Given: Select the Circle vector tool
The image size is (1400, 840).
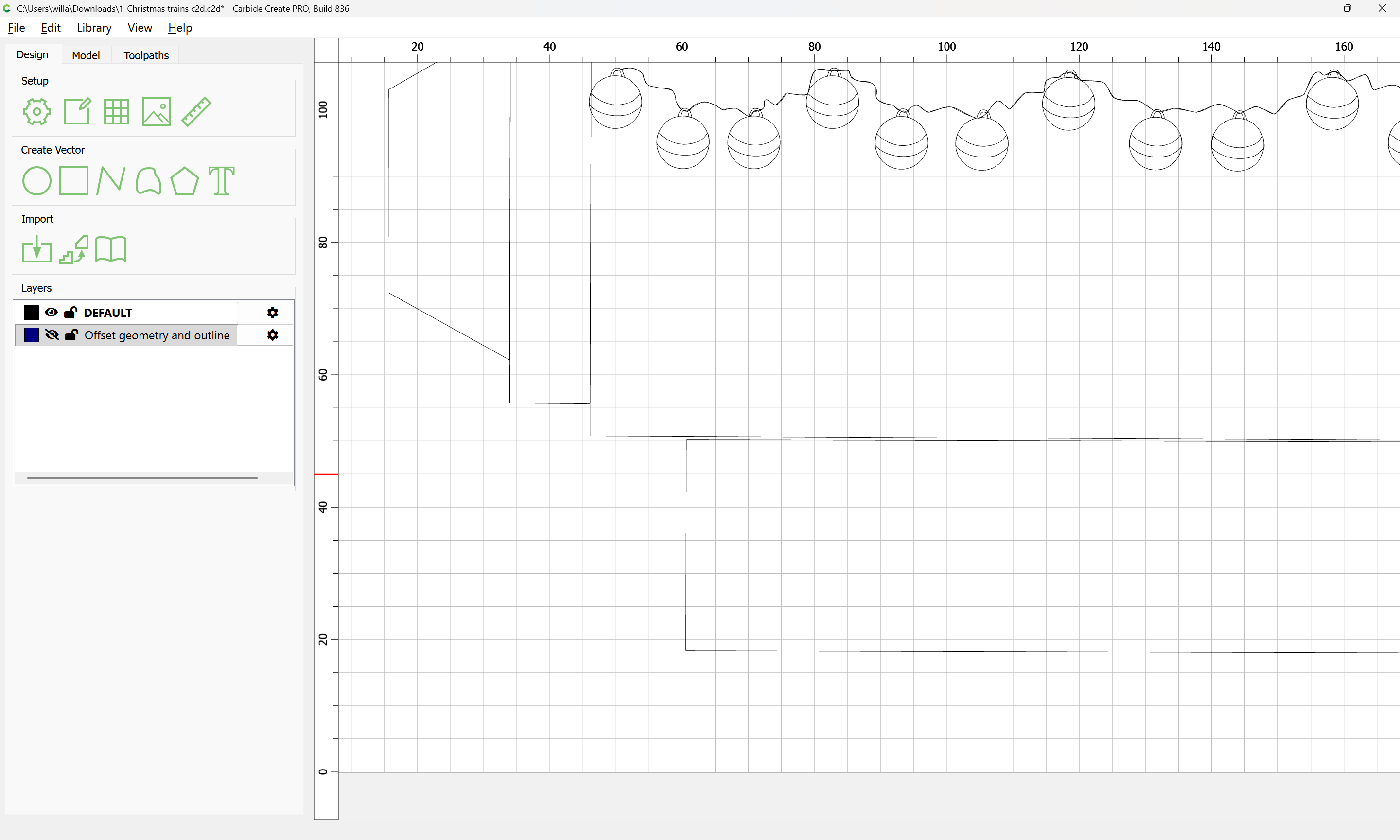Looking at the screenshot, I should (x=37, y=181).
